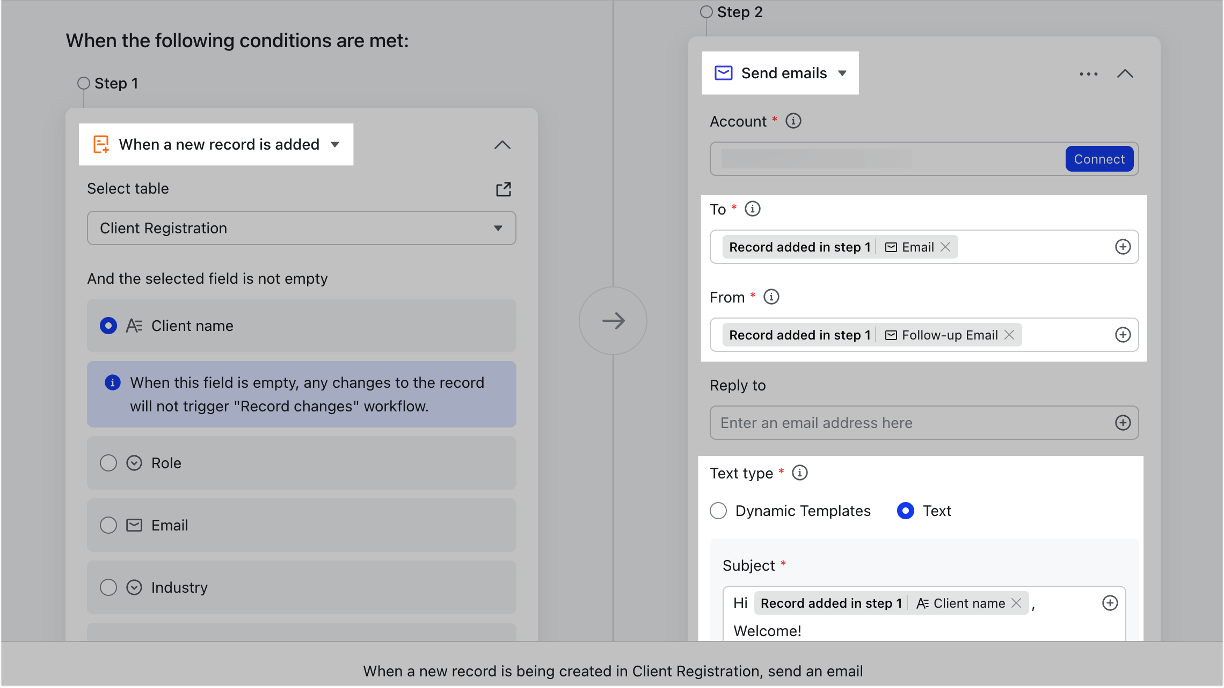
Task: Collapse the Send emails step panel
Action: point(1125,73)
